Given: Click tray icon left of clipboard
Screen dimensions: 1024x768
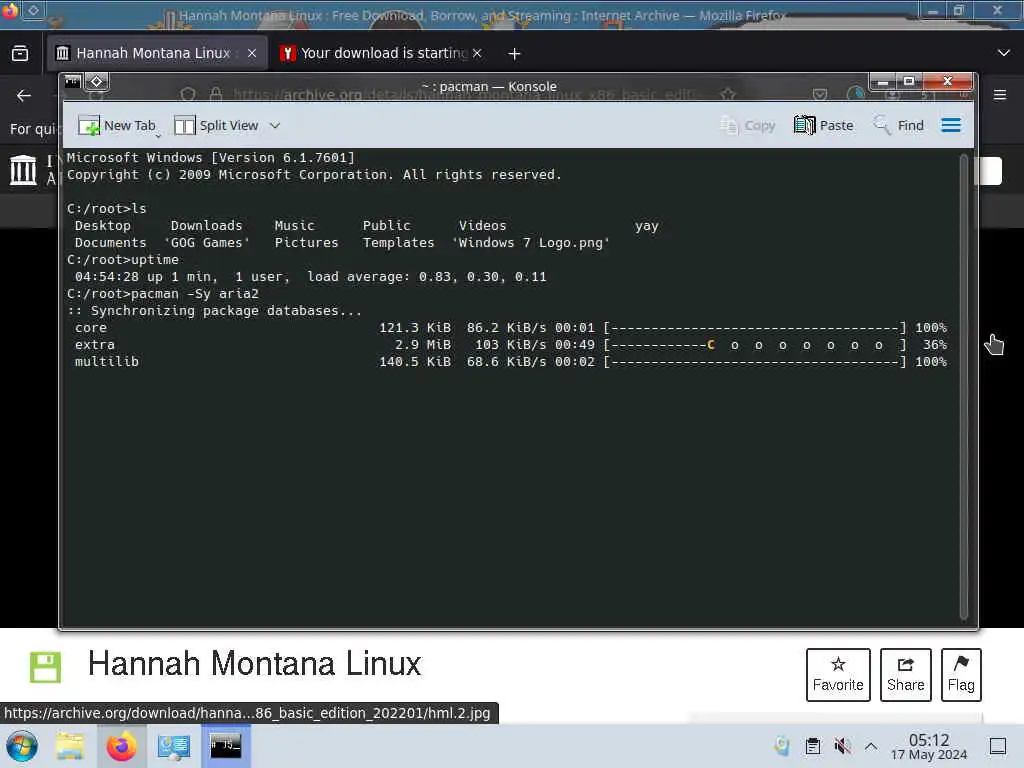Looking at the screenshot, I should coord(782,746).
